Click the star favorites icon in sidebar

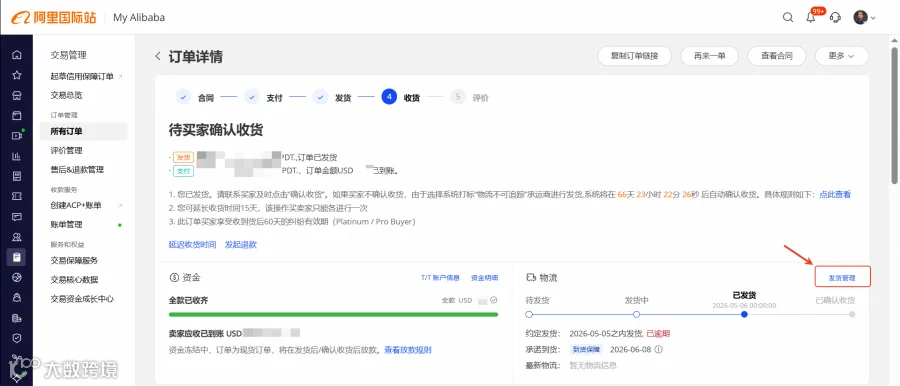tap(17, 75)
